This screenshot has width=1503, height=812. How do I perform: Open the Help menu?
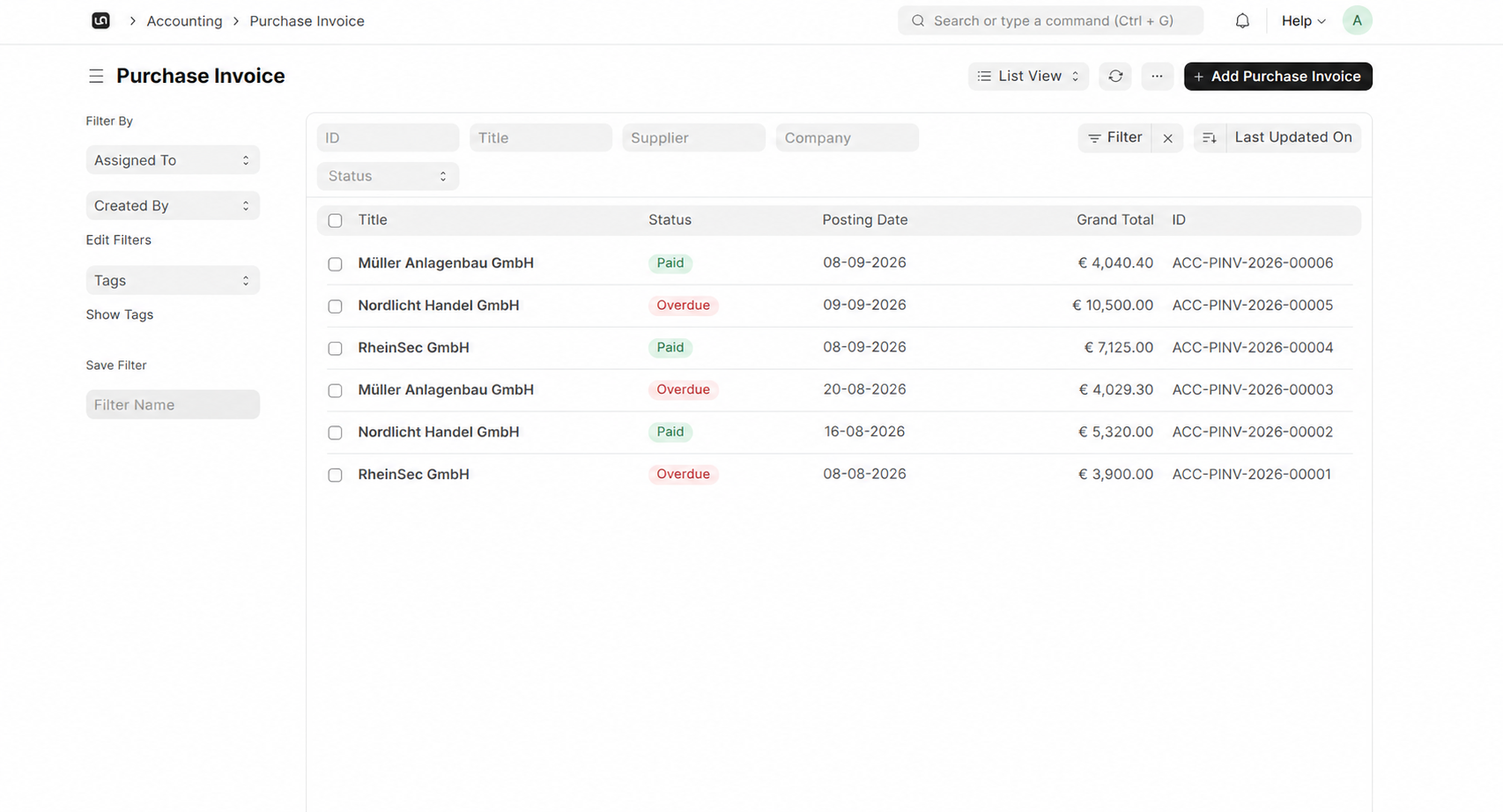[x=1303, y=20]
